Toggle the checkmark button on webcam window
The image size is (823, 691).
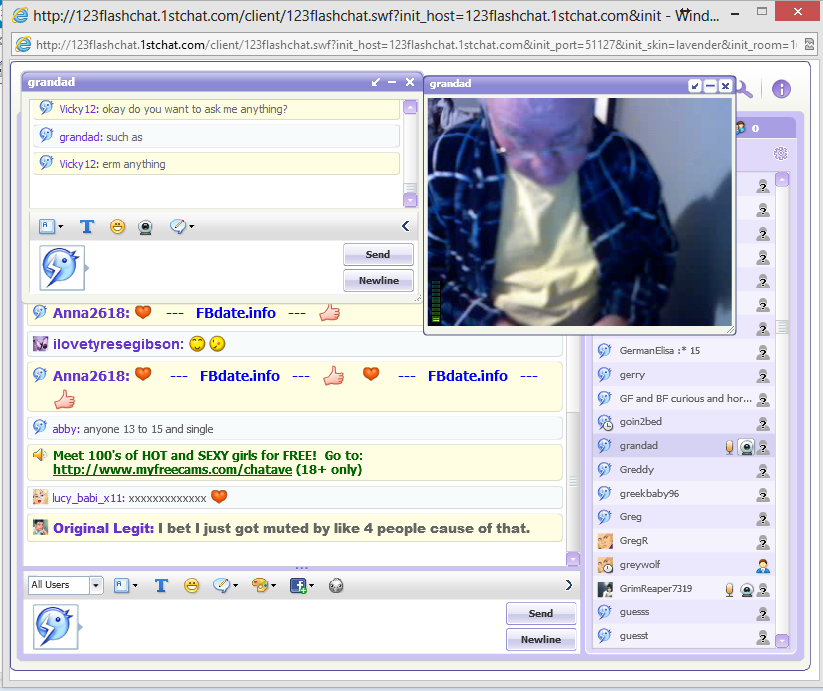(x=695, y=86)
